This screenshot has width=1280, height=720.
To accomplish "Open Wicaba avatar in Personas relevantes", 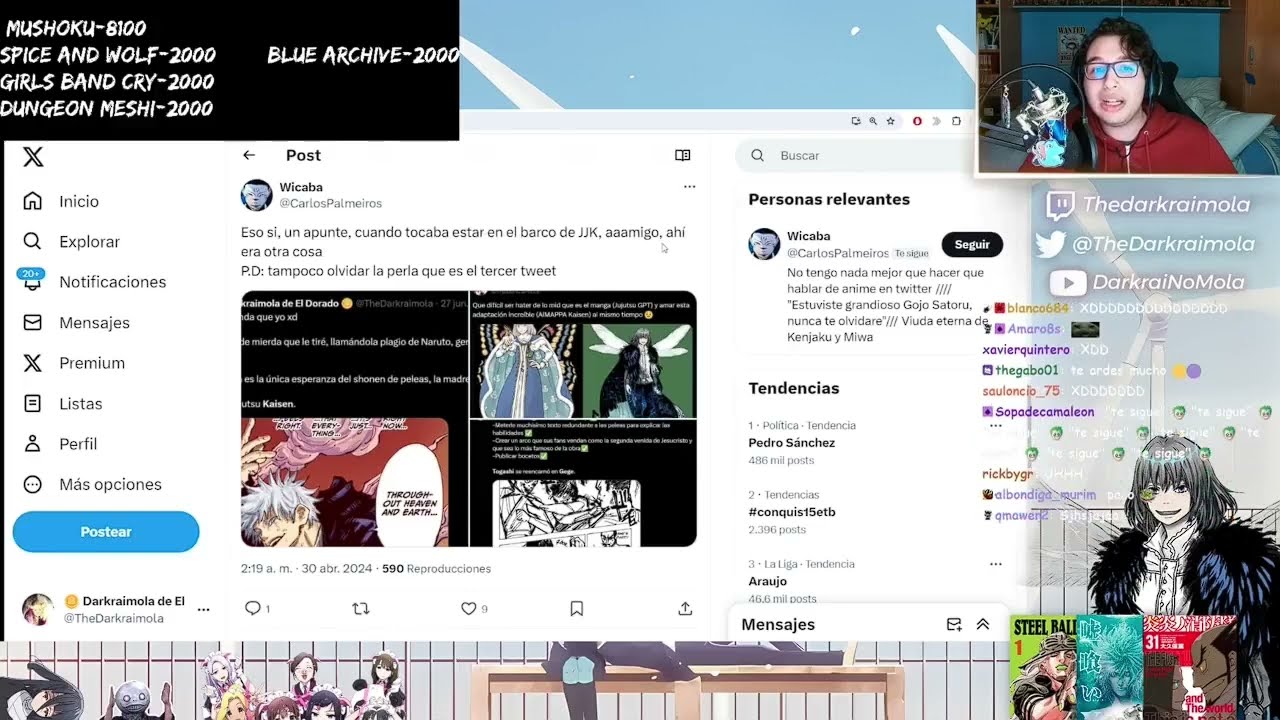I will [x=765, y=244].
